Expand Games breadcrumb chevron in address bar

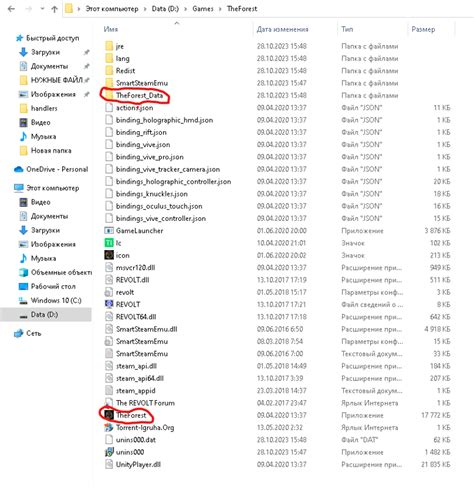pyautogui.click(x=220, y=9)
